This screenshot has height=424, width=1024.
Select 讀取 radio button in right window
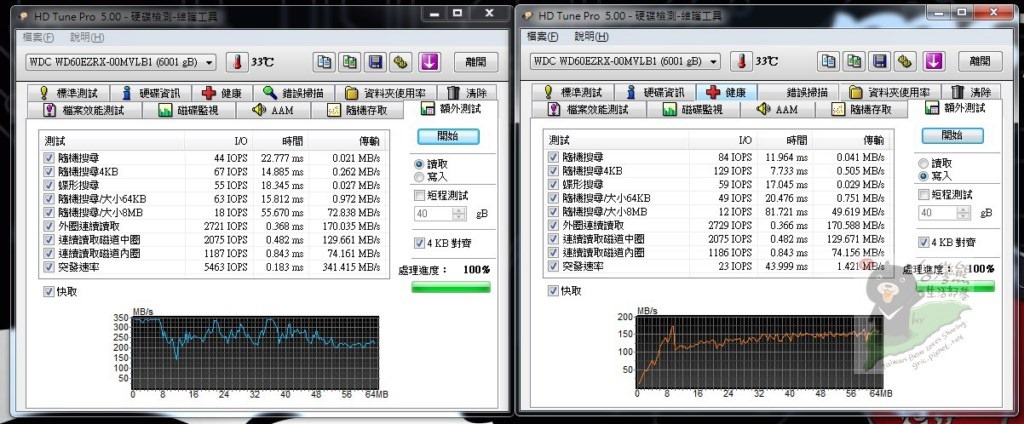pos(923,163)
